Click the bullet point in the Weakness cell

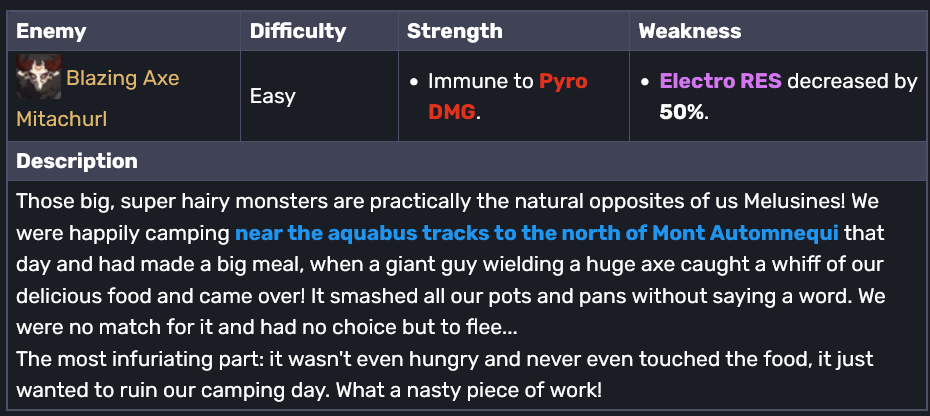(646, 82)
